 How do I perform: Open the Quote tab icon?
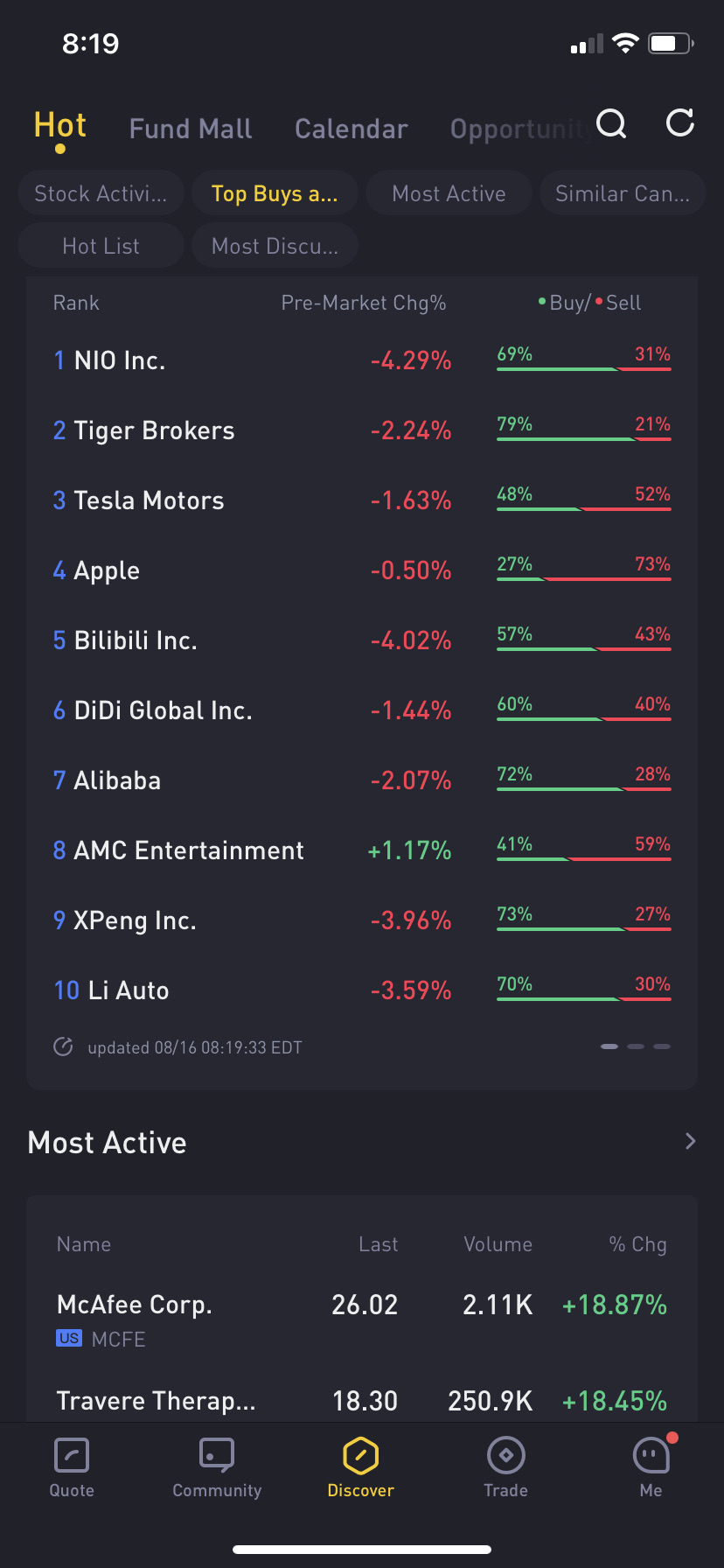pos(72,1457)
